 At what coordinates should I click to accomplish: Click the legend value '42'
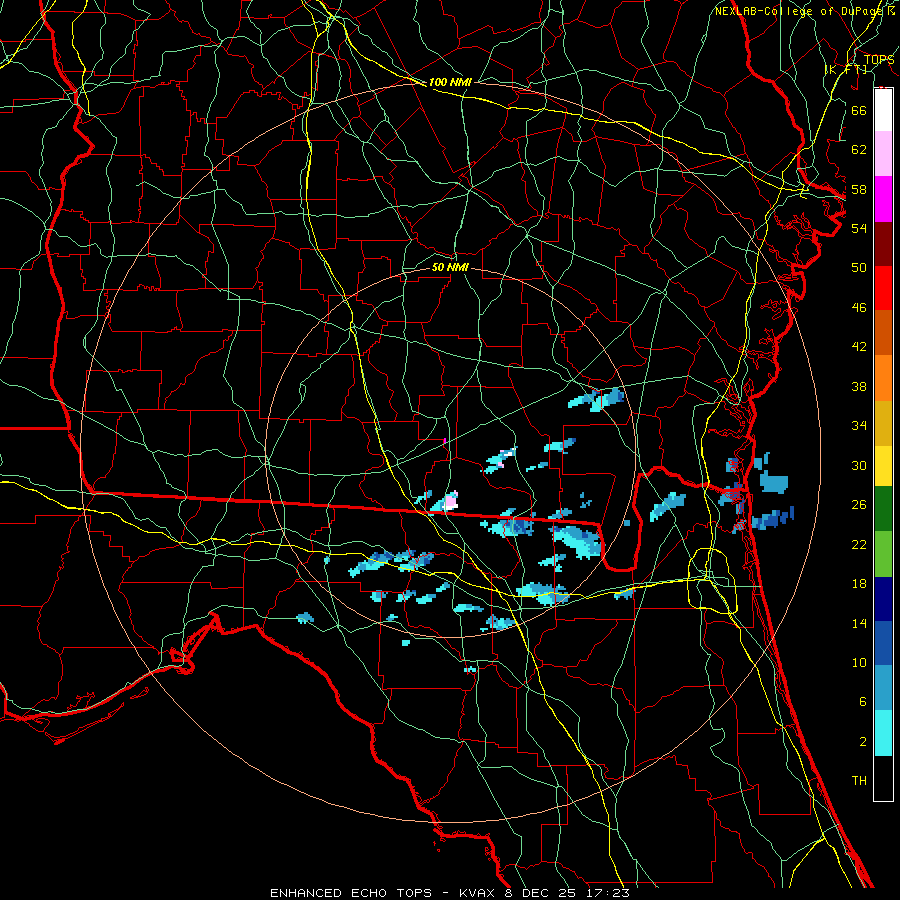pos(859,346)
